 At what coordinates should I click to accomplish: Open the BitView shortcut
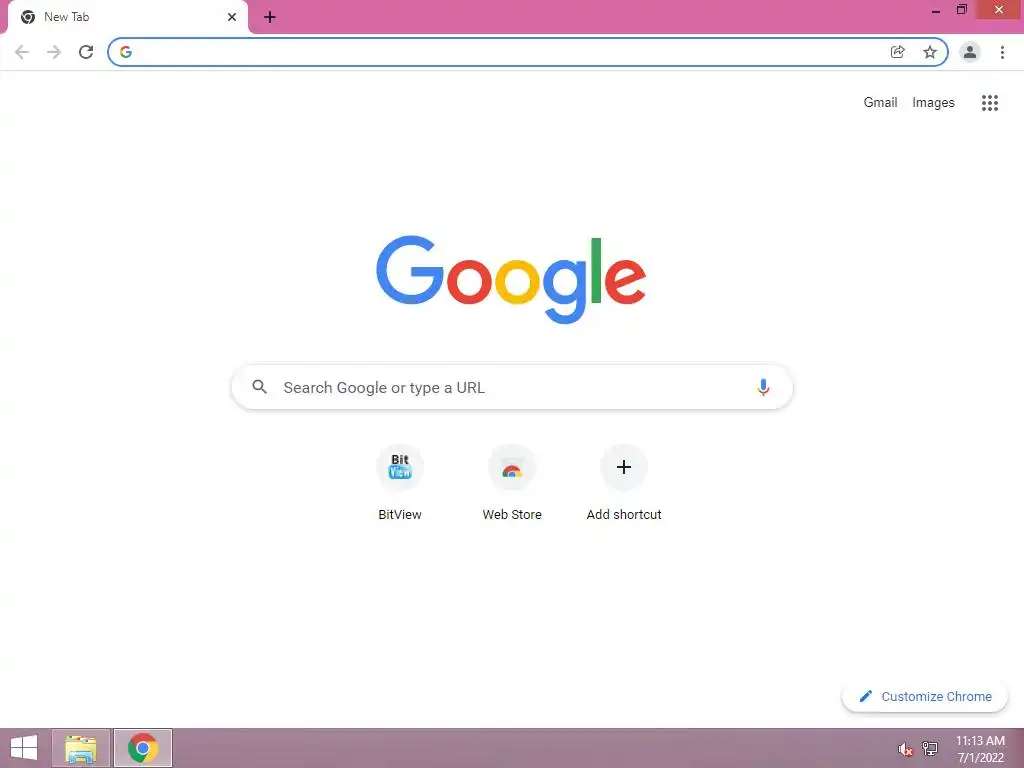400,483
